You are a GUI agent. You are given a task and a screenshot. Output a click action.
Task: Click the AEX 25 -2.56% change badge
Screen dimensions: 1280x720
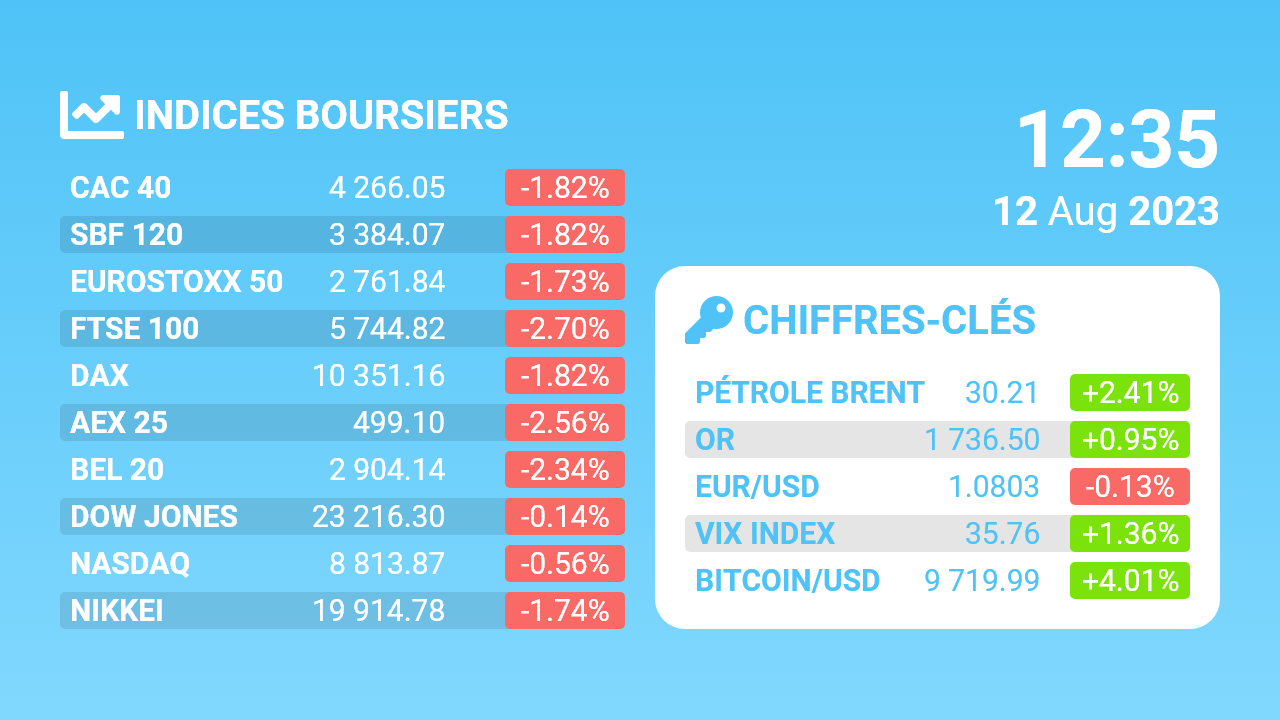click(x=565, y=423)
